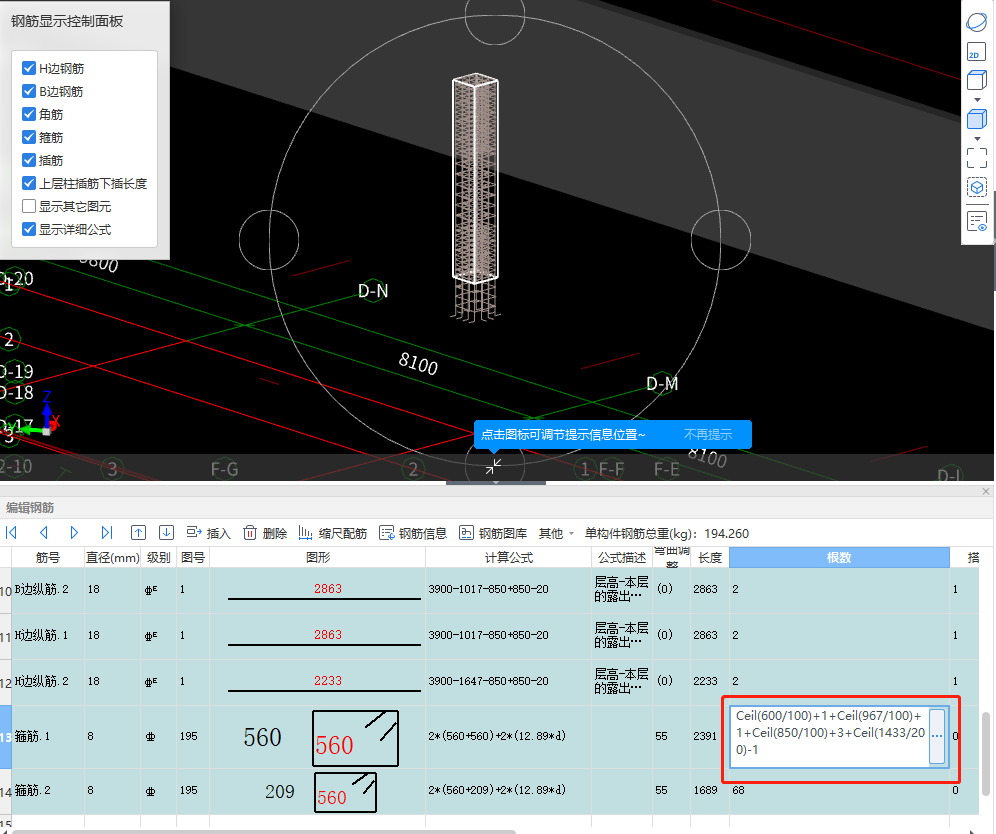The height and width of the screenshot is (834, 996).
Task: Click the 箍筋.1 shape diagram thumbnail
Action: [x=355, y=738]
